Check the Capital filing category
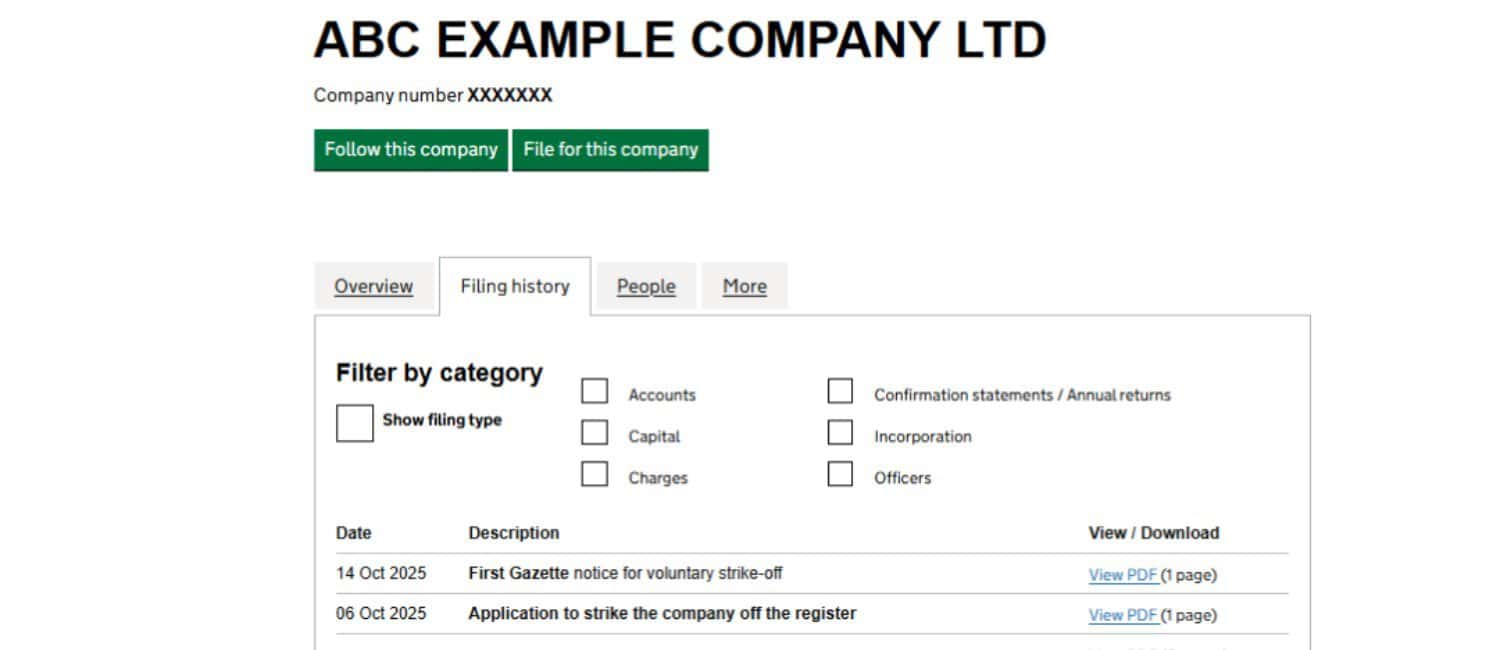This screenshot has width=1500, height=650. (x=594, y=432)
